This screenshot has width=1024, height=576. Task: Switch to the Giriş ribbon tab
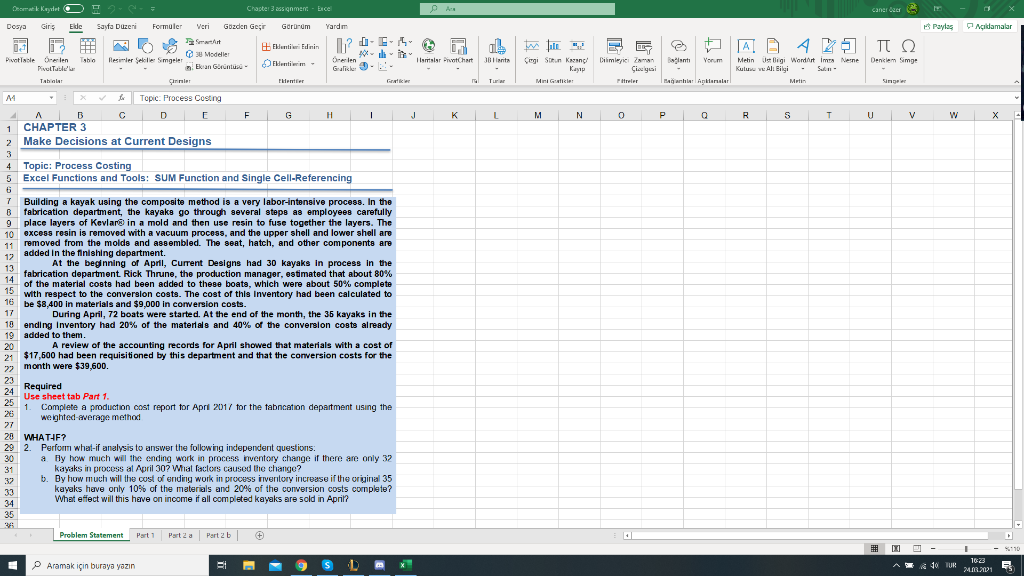click(x=48, y=27)
